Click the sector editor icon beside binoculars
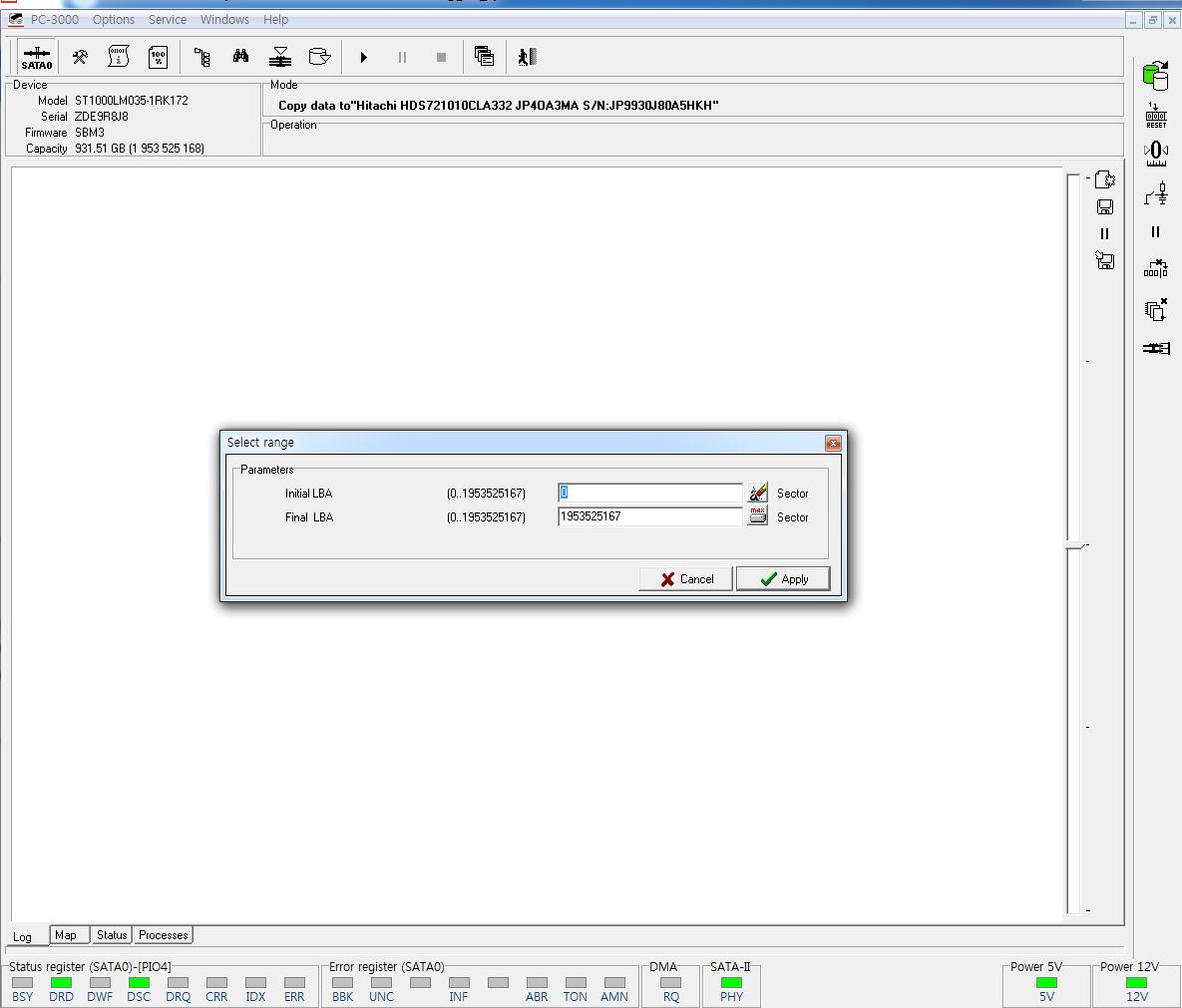 [280, 57]
